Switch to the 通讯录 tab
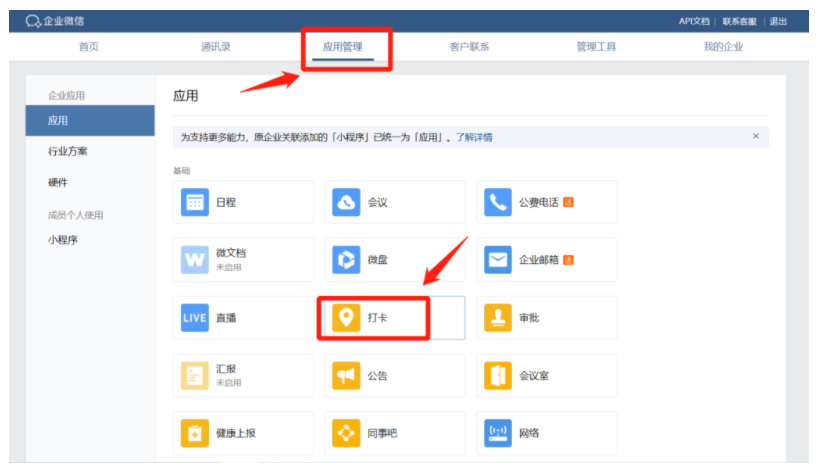 point(216,47)
